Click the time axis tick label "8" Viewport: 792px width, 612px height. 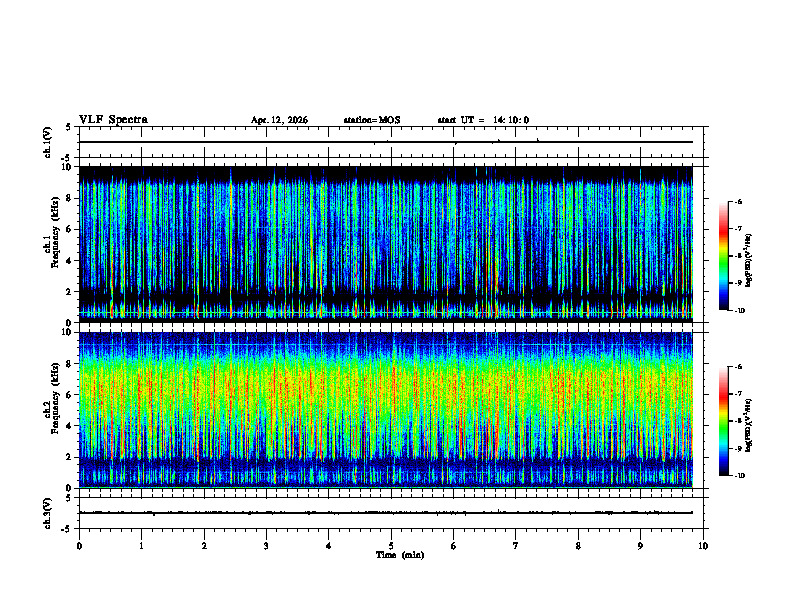[578, 546]
